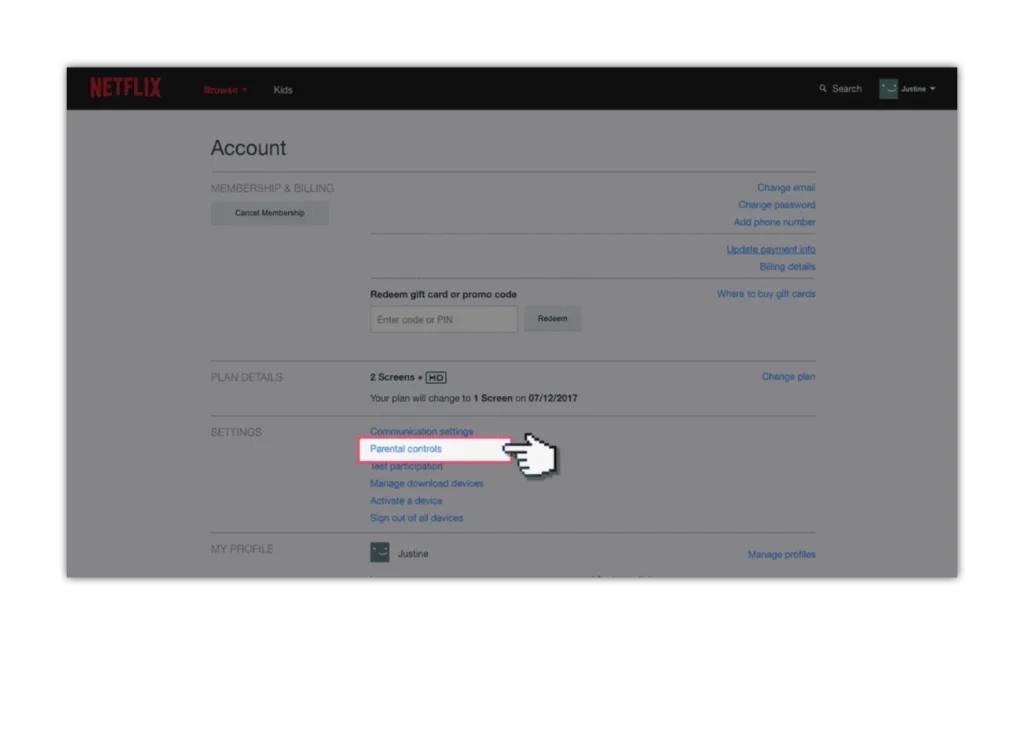Click the '2 Screens +' plan text

point(396,377)
